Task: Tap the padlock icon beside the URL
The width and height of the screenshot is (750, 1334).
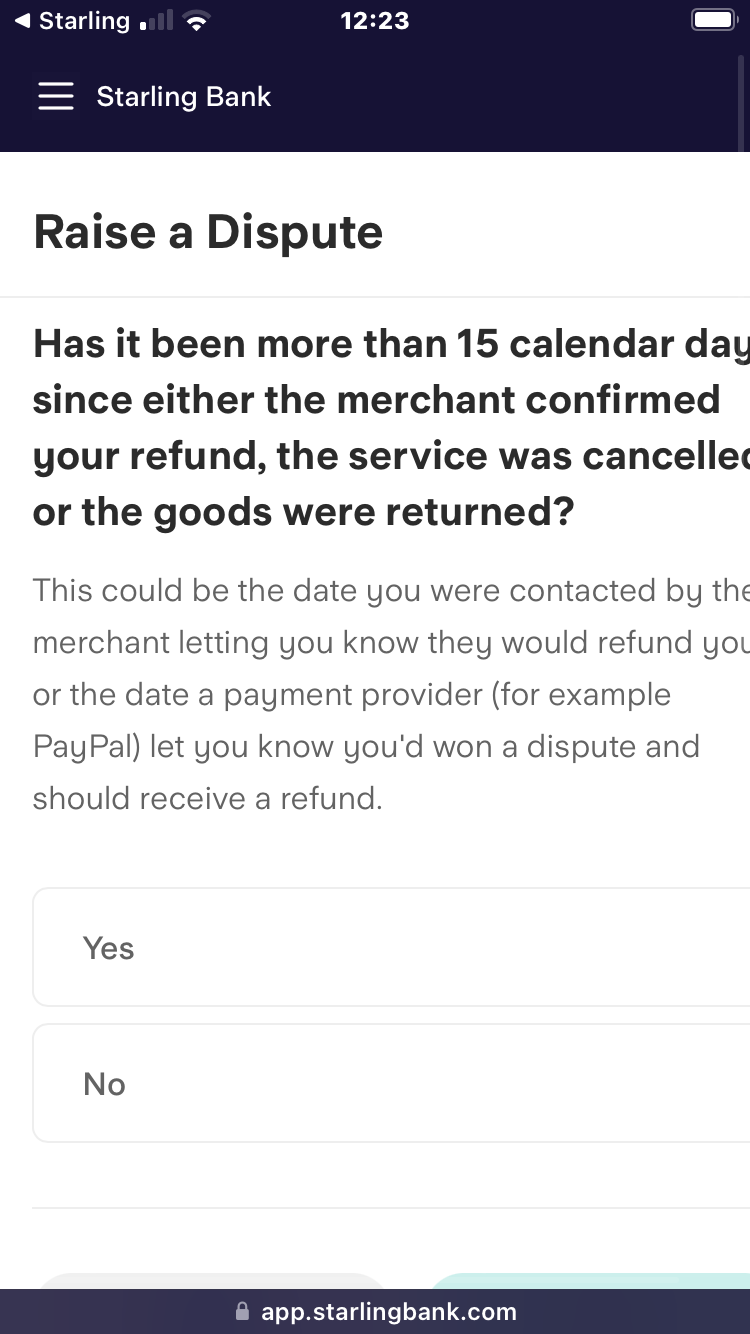Action: point(241,1311)
